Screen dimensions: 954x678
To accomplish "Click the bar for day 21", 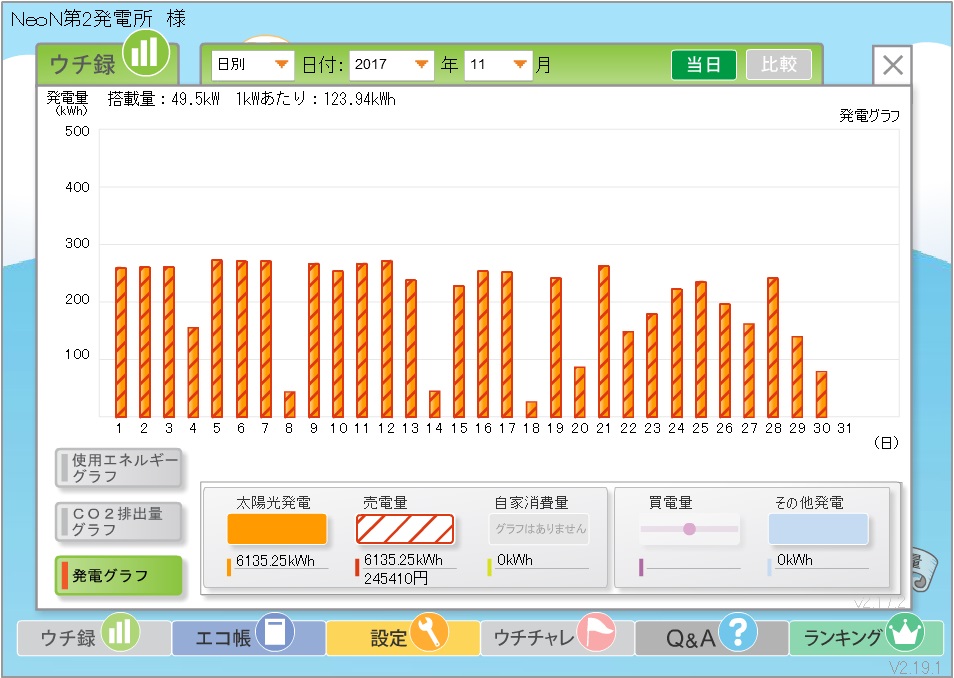I will click(604, 341).
